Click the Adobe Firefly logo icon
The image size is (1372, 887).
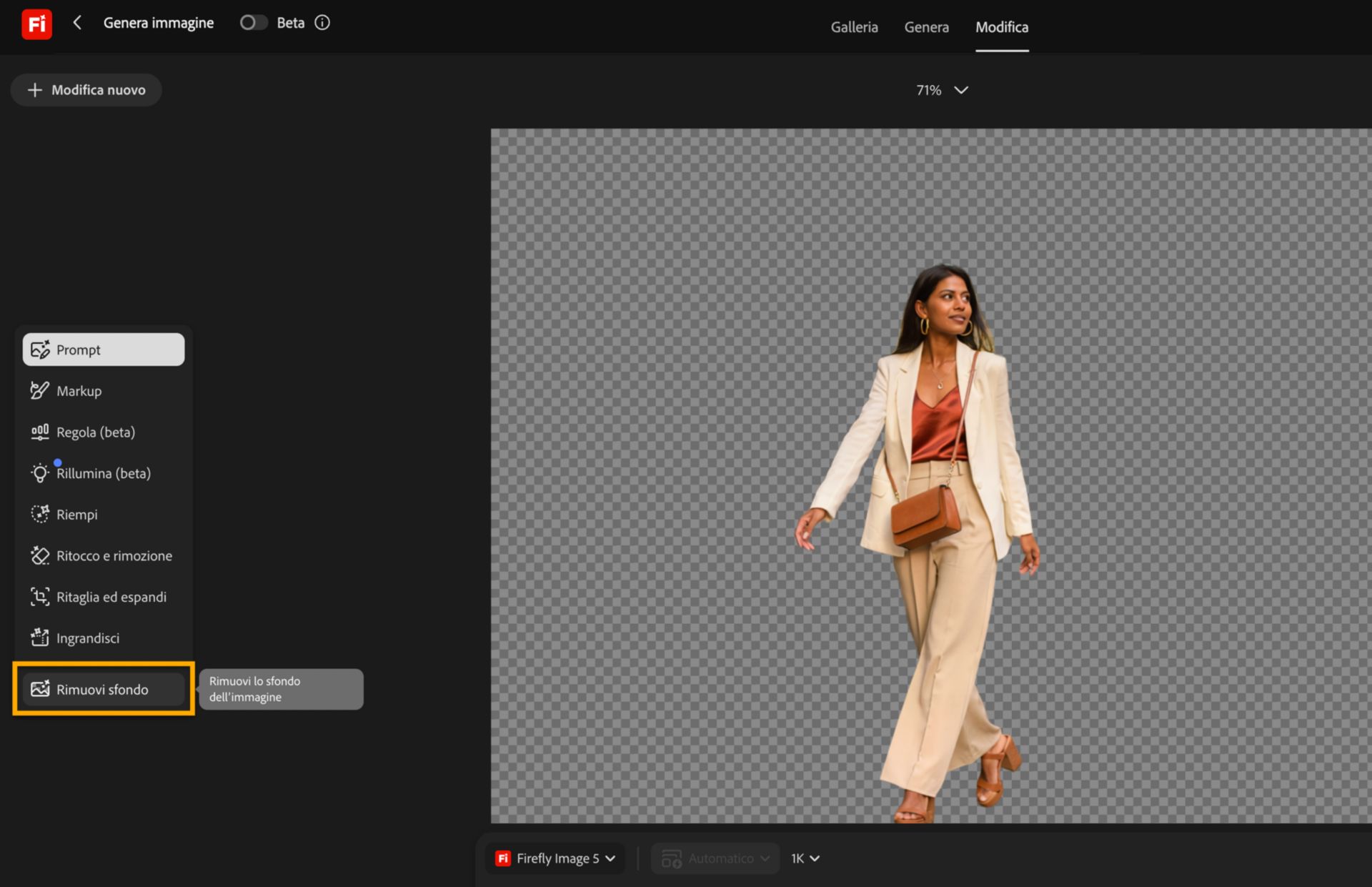tap(36, 24)
